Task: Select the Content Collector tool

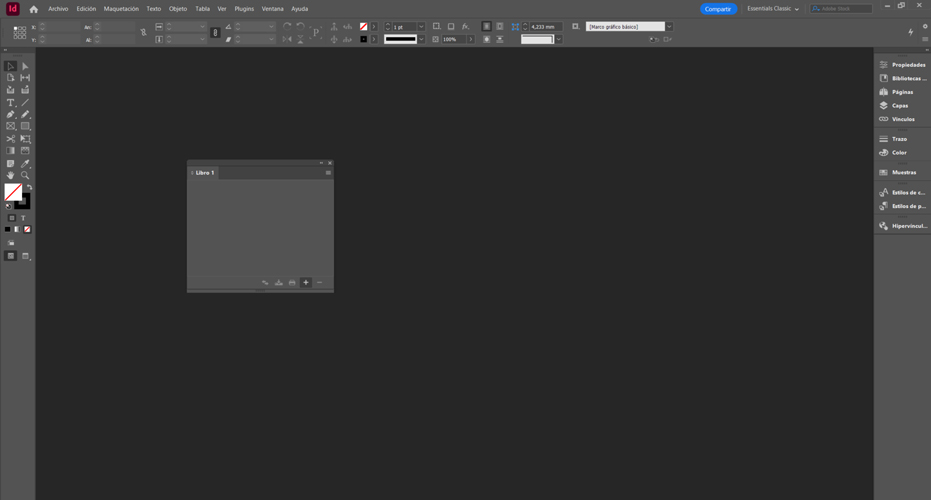Action: [11, 90]
